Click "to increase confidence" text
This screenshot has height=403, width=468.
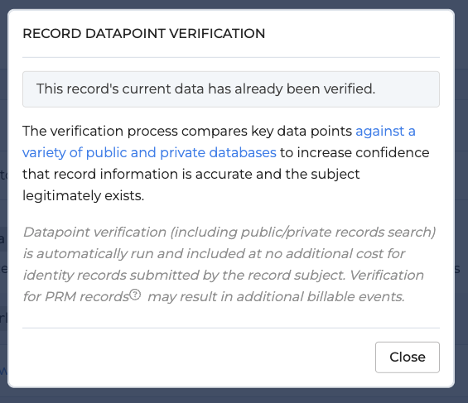tap(355, 152)
